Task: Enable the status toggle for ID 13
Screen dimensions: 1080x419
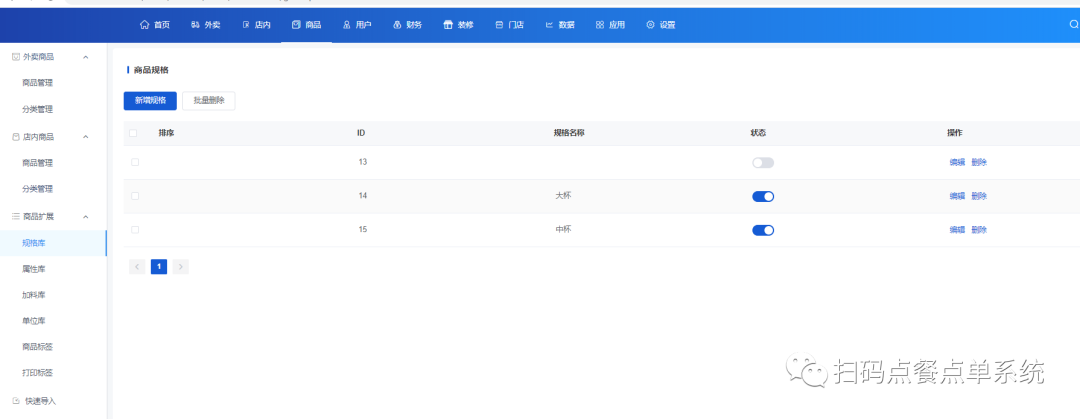Action: pyautogui.click(x=763, y=162)
